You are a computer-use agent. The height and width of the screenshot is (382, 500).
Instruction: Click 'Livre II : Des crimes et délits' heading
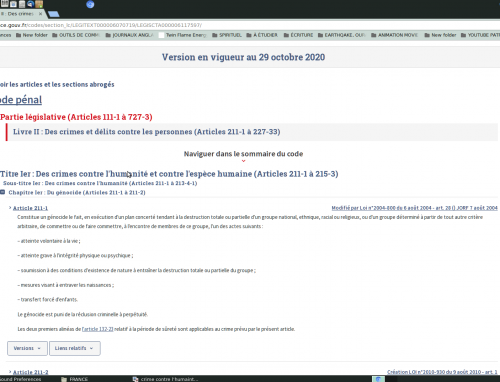pos(146,132)
